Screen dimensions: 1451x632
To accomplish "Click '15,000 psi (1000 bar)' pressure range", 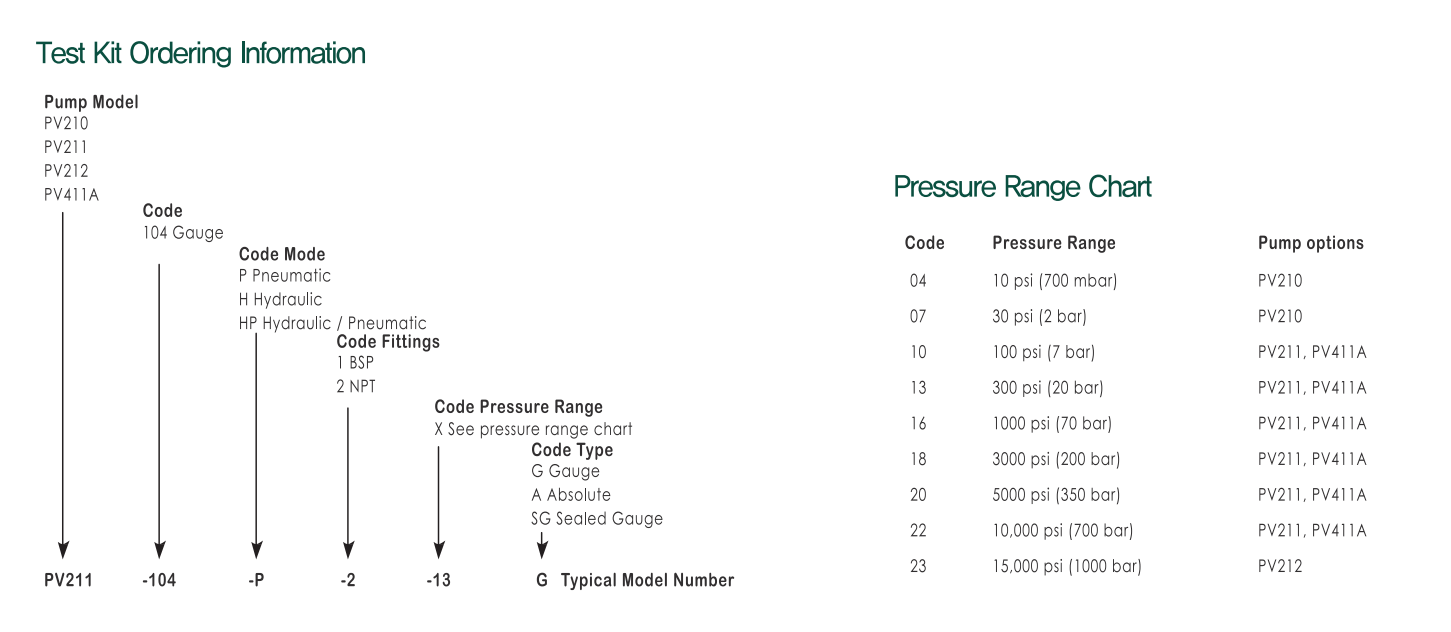I will click(1066, 566).
